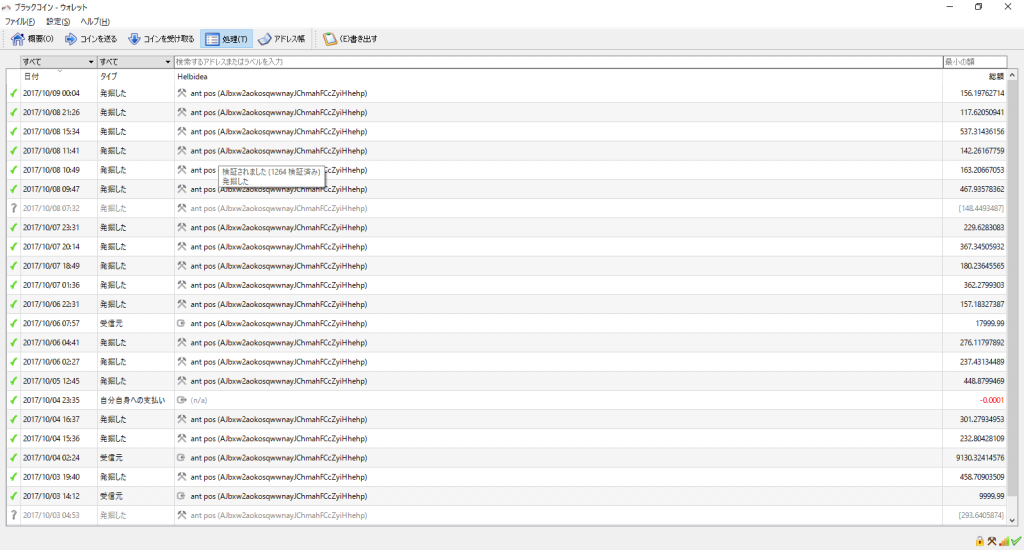Sort by the 日付 column header

[x=32, y=76]
